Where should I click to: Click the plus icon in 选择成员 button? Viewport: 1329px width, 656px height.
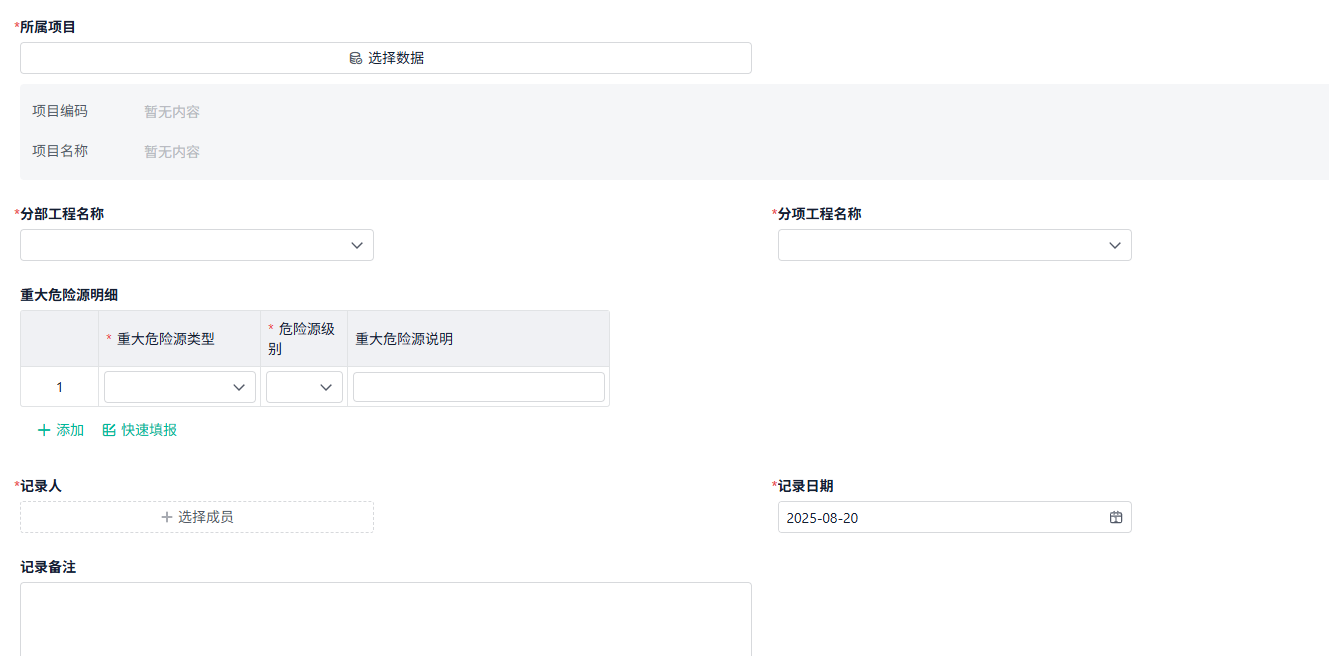point(166,517)
